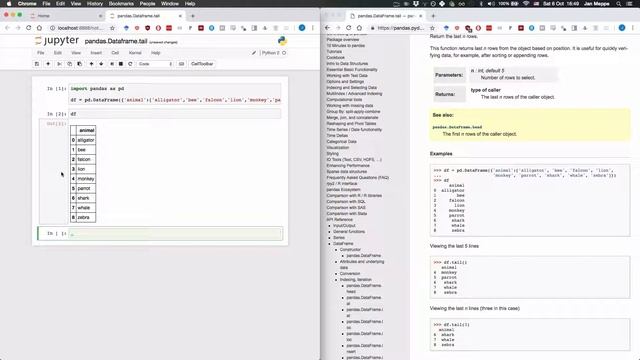Rename the notebook title pandas.Dataframe.tail
640x360 pixels.
pos(116,41)
